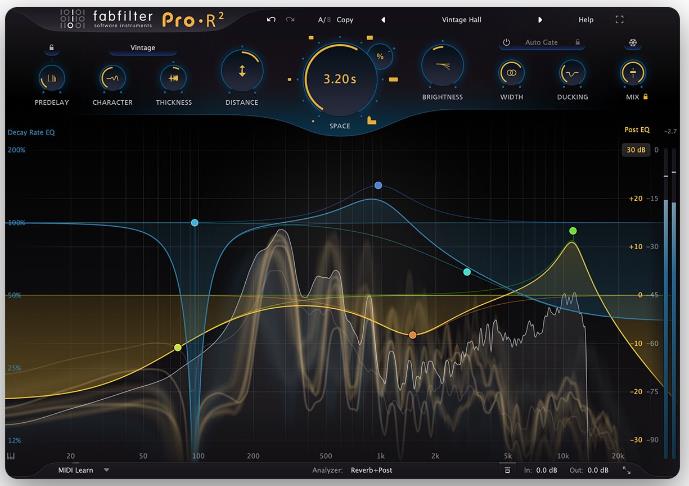Click the Out 0.0 dB level value
The height and width of the screenshot is (486, 689).
pyautogui.click(x=598, y=470)
